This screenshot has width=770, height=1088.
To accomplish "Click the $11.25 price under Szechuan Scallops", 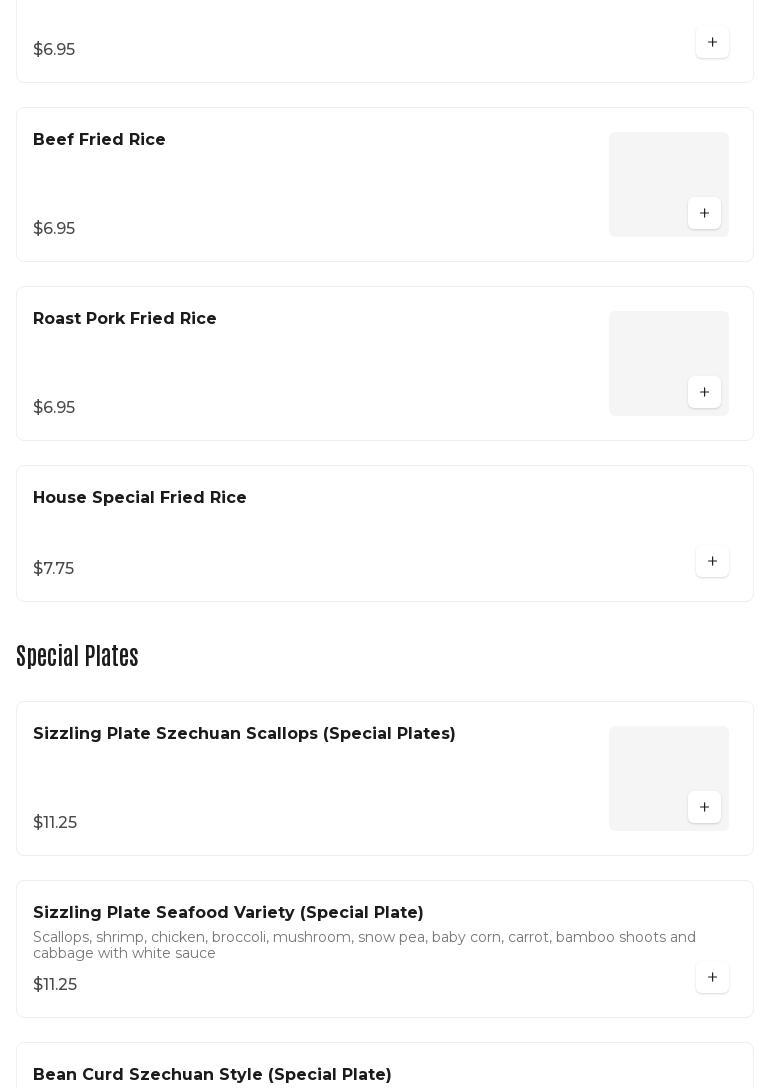I will [55, 823].
